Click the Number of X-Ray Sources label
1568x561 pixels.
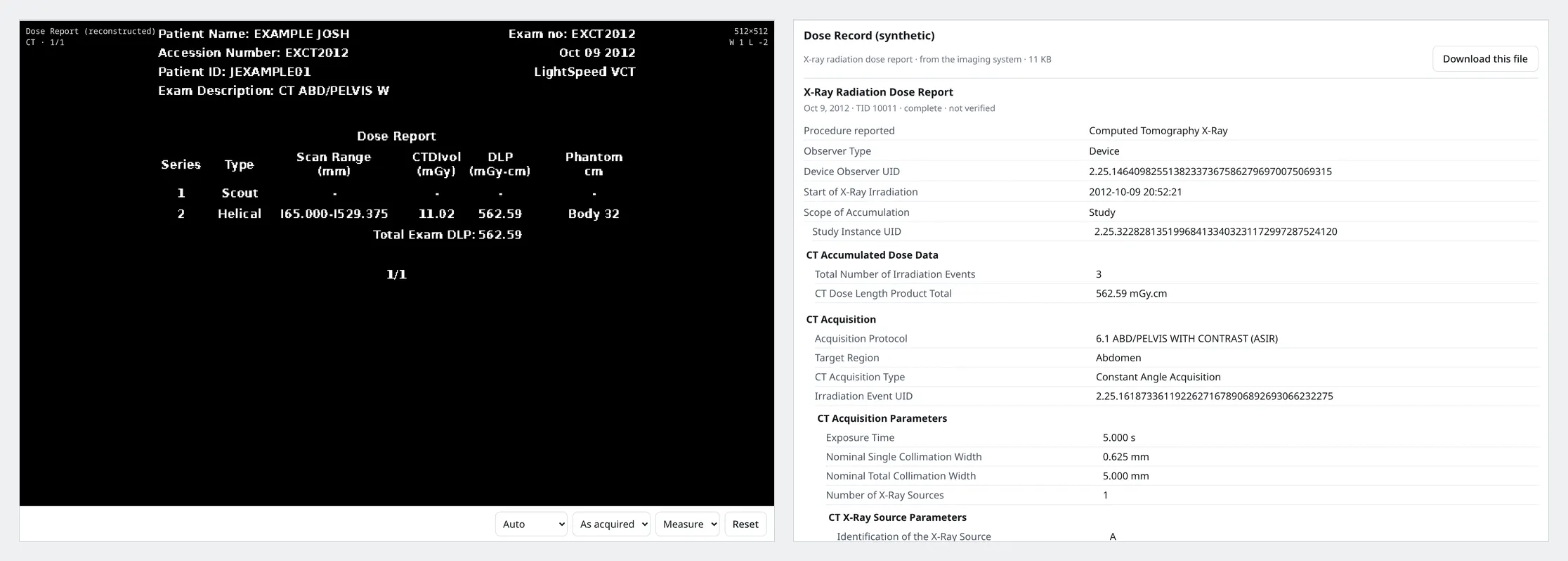(885, 495)
